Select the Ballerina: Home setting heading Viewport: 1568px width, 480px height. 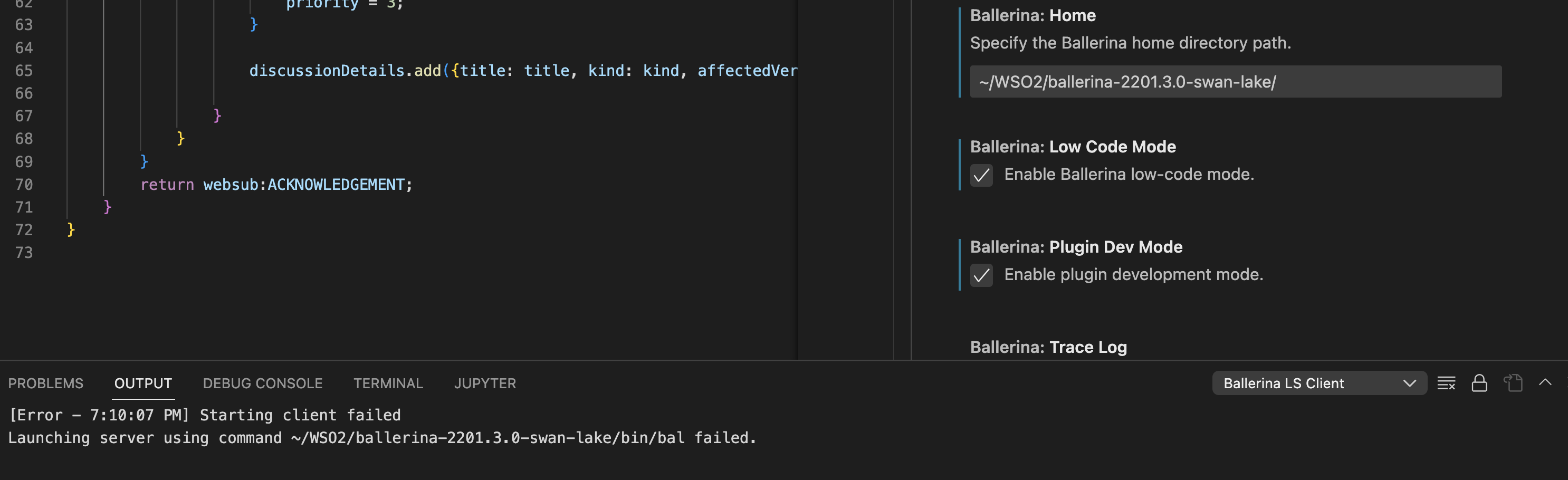[1032, 15]
